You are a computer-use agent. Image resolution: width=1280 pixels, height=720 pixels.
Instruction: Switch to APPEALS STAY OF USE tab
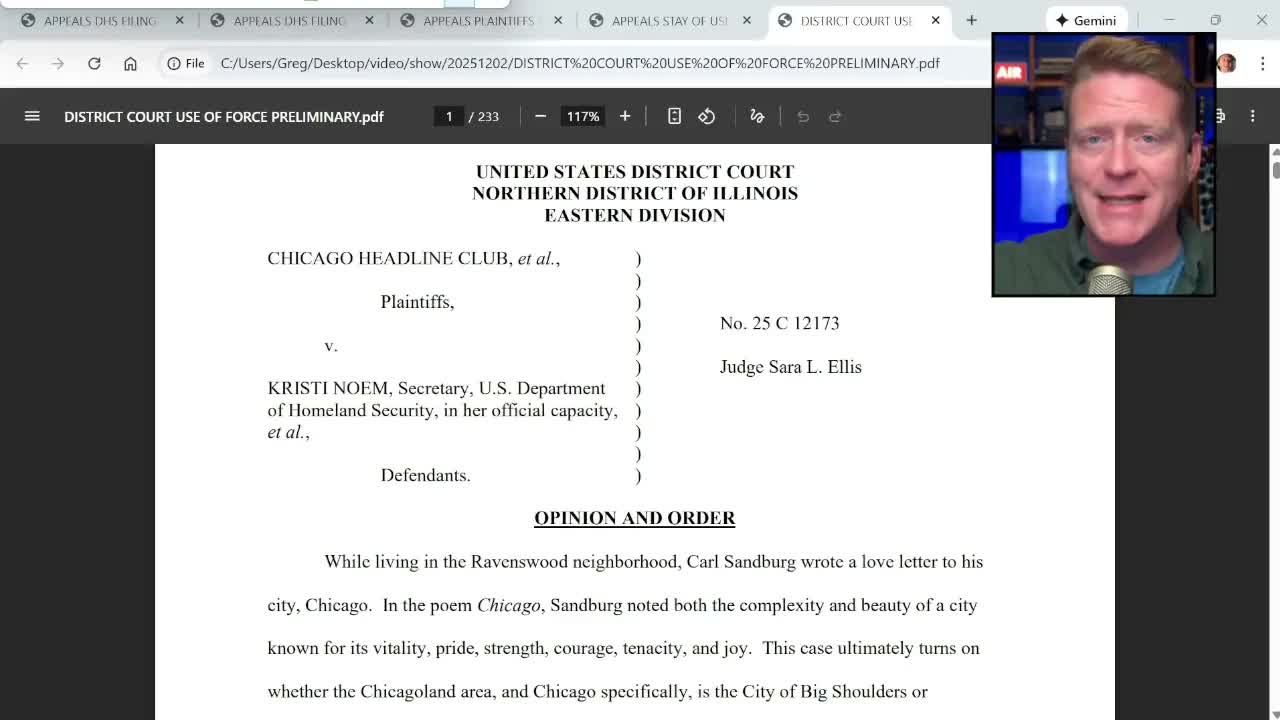point(668,20)
